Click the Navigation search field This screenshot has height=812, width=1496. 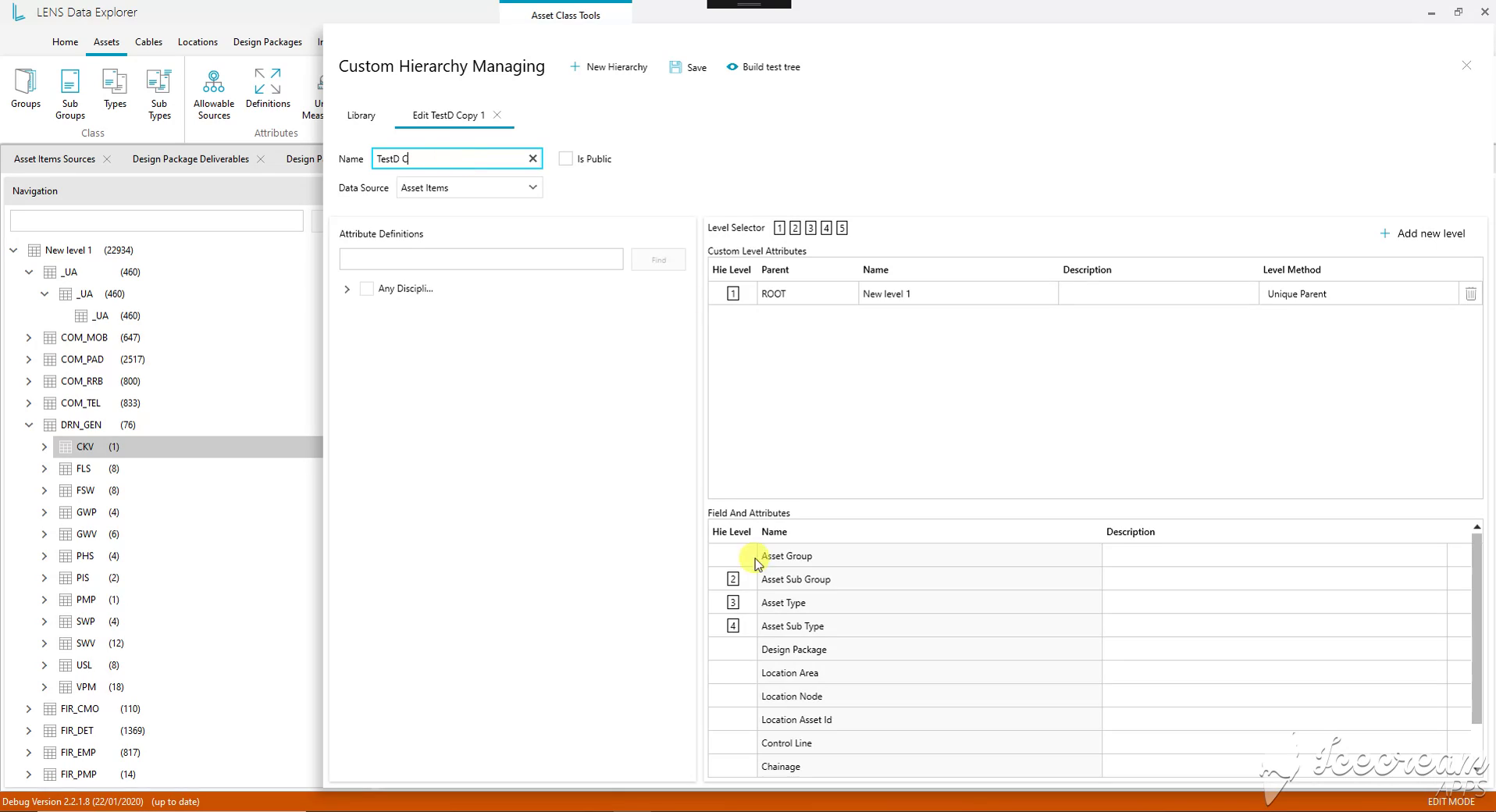pyautogui.click(x=156, y=221)
